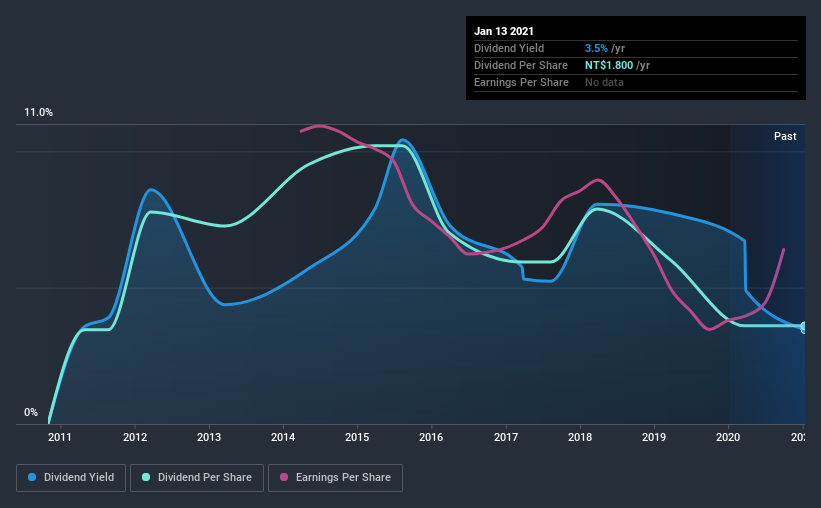
Task: Click the tooltip Earnings Per Share row label
Action: click(521, 82)
